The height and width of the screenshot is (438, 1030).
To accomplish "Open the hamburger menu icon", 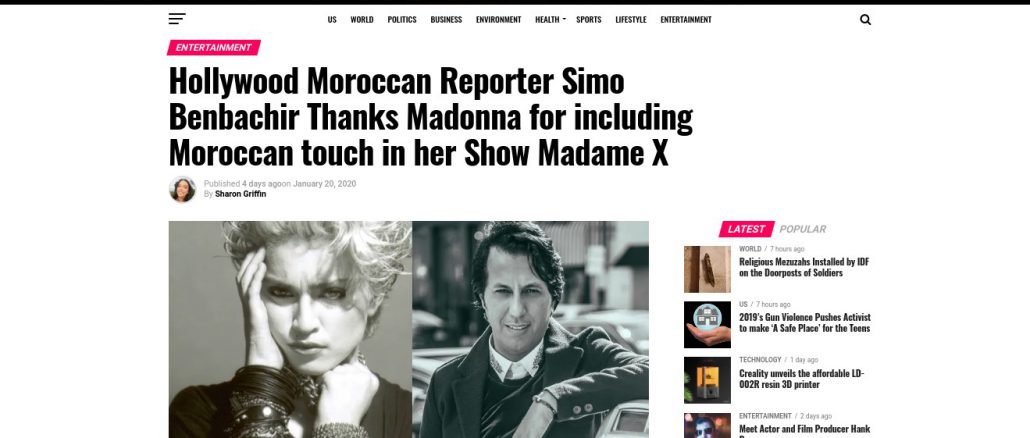I will 177,19.
